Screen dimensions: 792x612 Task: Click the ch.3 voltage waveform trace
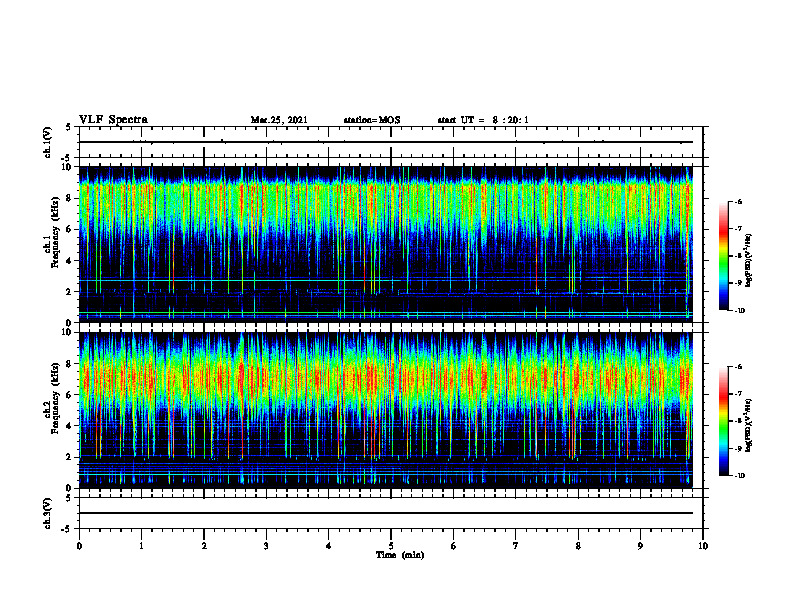386,513
